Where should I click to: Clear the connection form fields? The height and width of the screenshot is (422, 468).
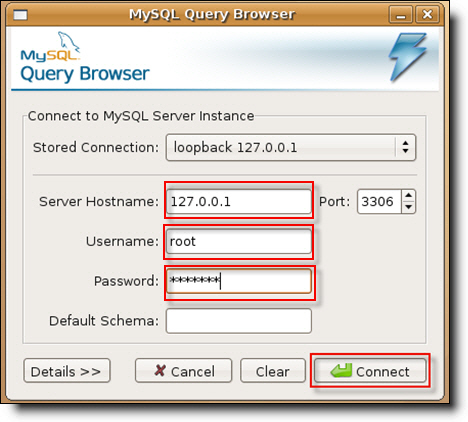click(x=273, y=371)
